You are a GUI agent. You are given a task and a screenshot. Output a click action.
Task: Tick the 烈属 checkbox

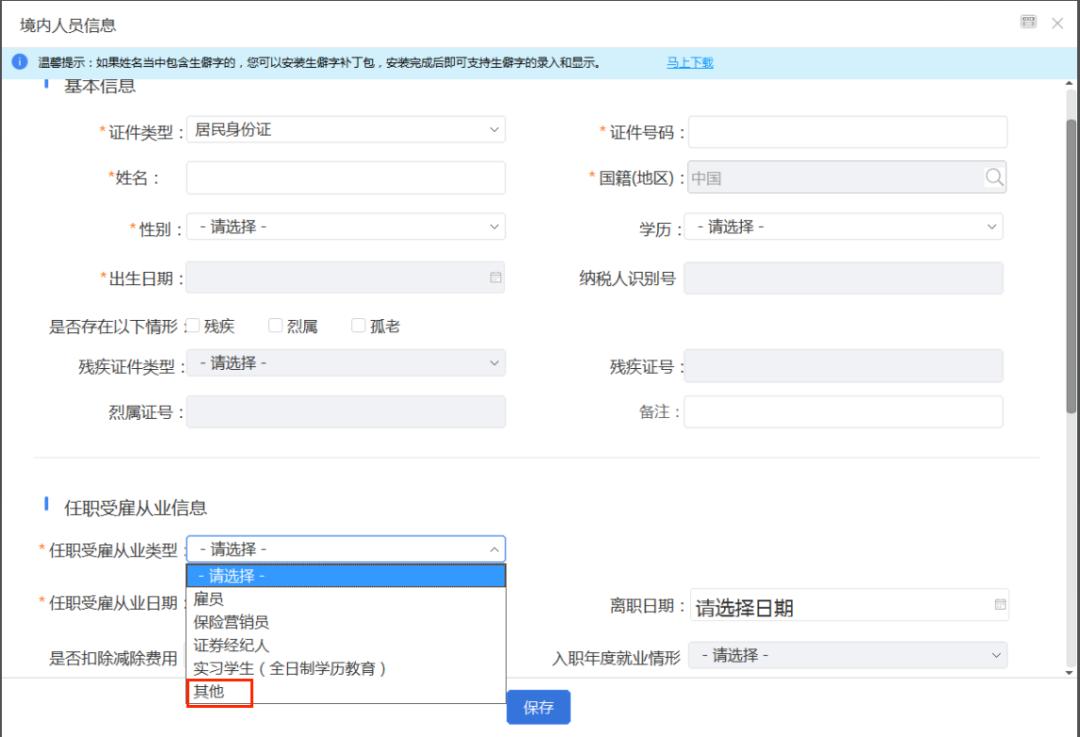pyautogui.click(x=276, y=326)
